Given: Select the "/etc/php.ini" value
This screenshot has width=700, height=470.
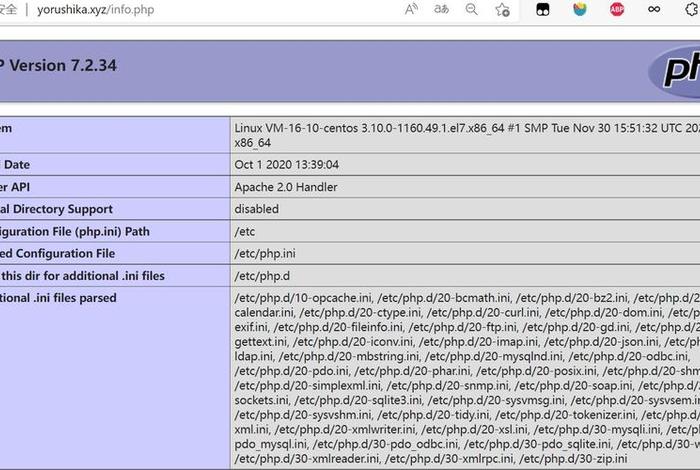Looking at the screenshot, I should [265, 254].
